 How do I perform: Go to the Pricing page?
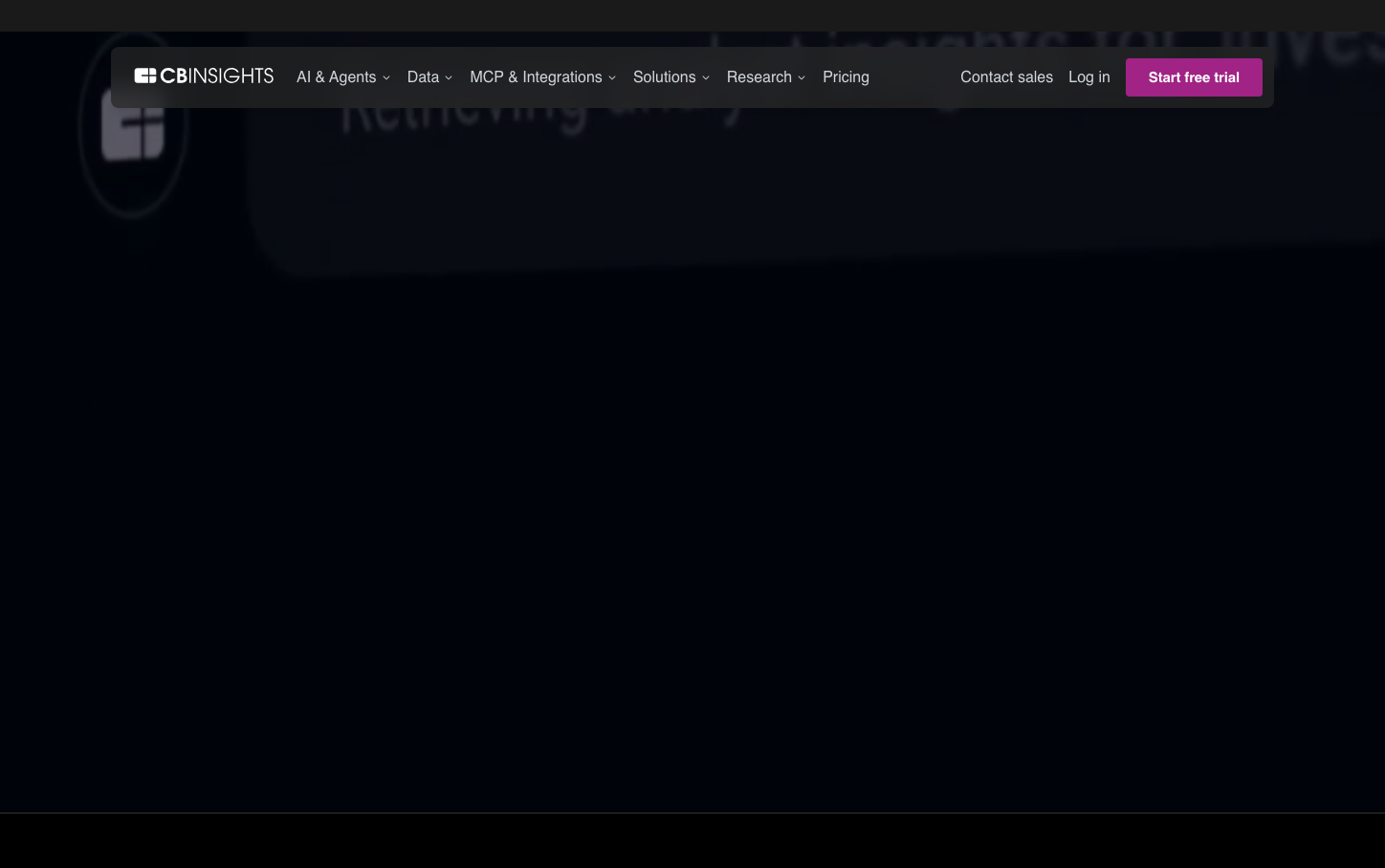[846, 77]
